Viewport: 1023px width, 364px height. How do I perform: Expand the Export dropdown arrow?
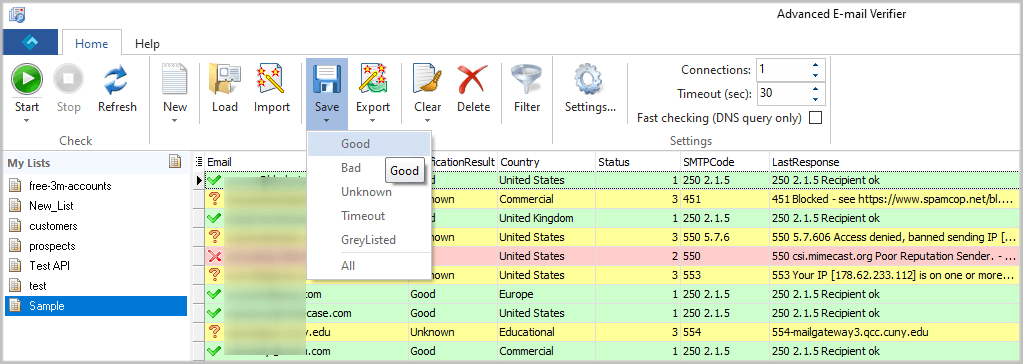[373, 120]
